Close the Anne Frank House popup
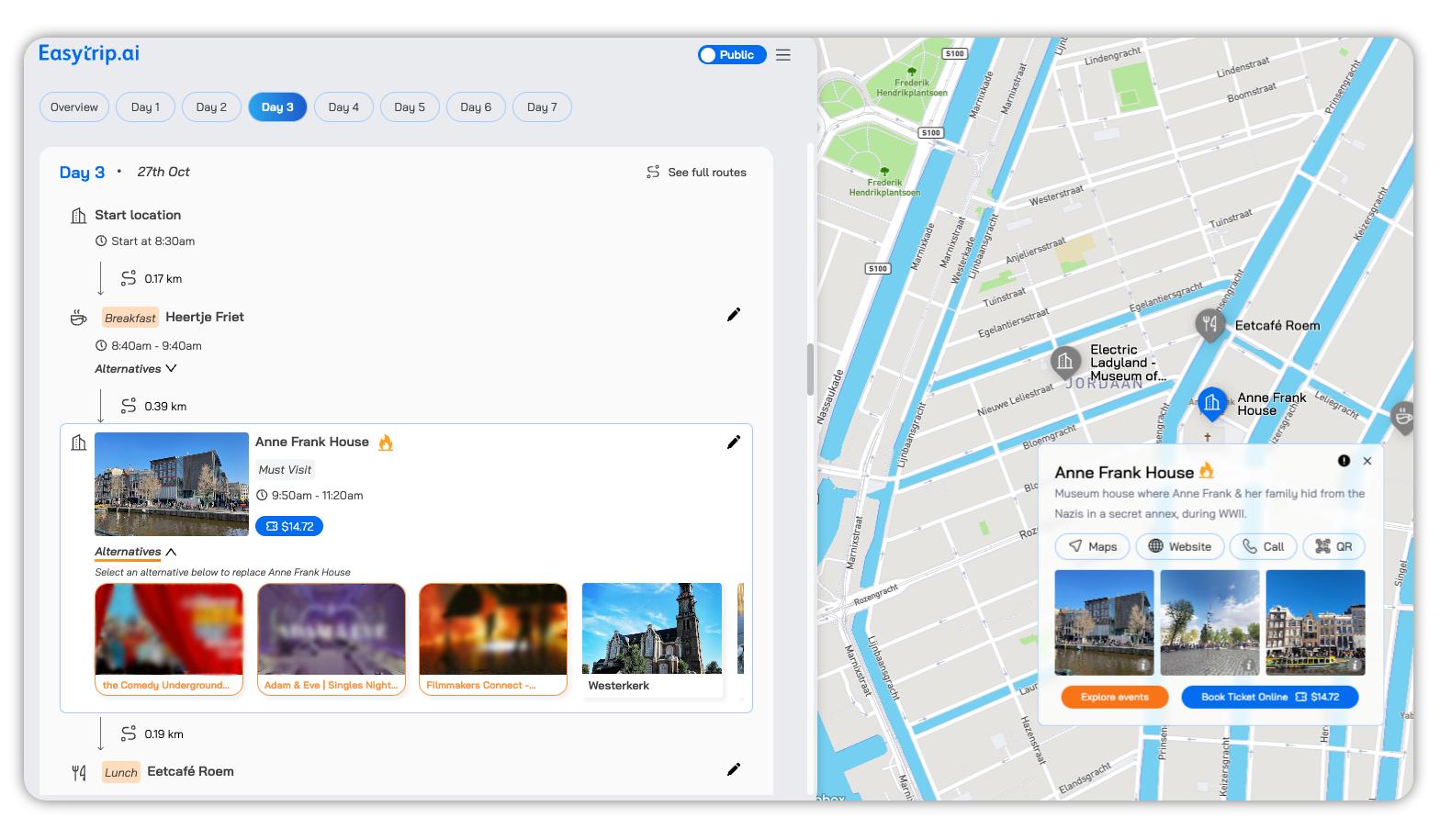Screen dimensions: 1440x840 click(1367, 461)
